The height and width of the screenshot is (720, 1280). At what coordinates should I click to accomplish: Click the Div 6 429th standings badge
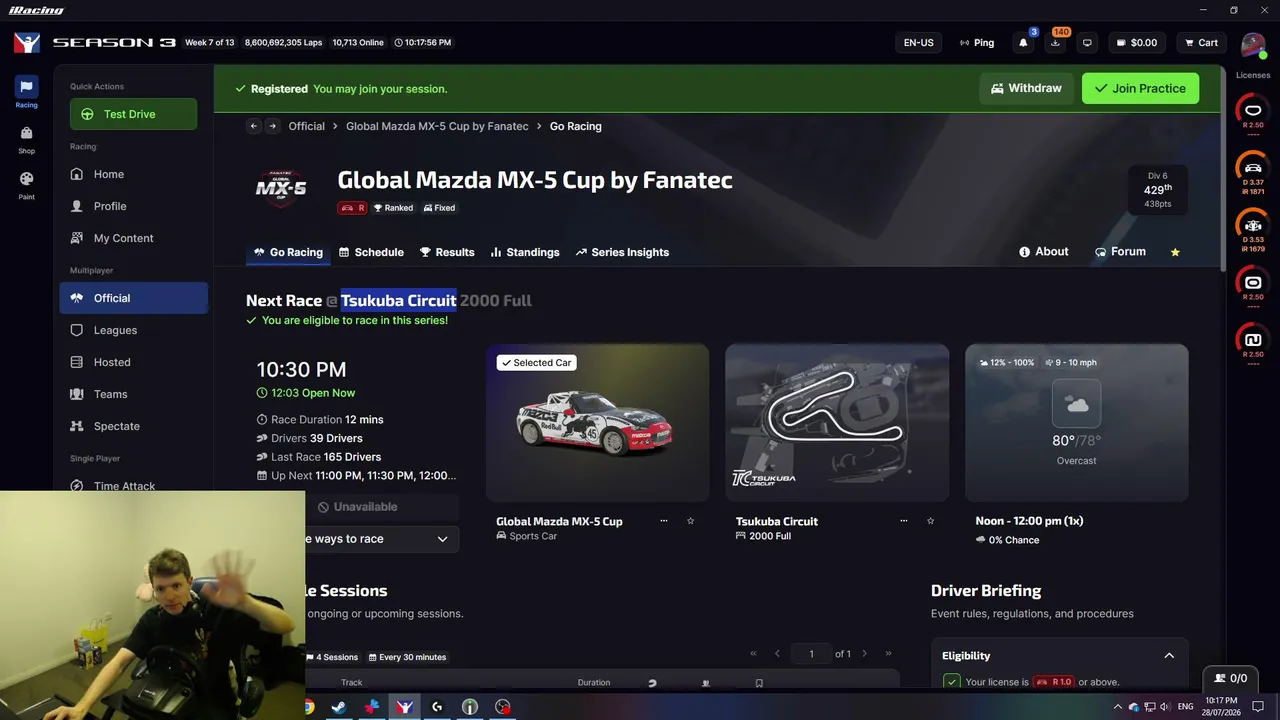coord(1157,190)
